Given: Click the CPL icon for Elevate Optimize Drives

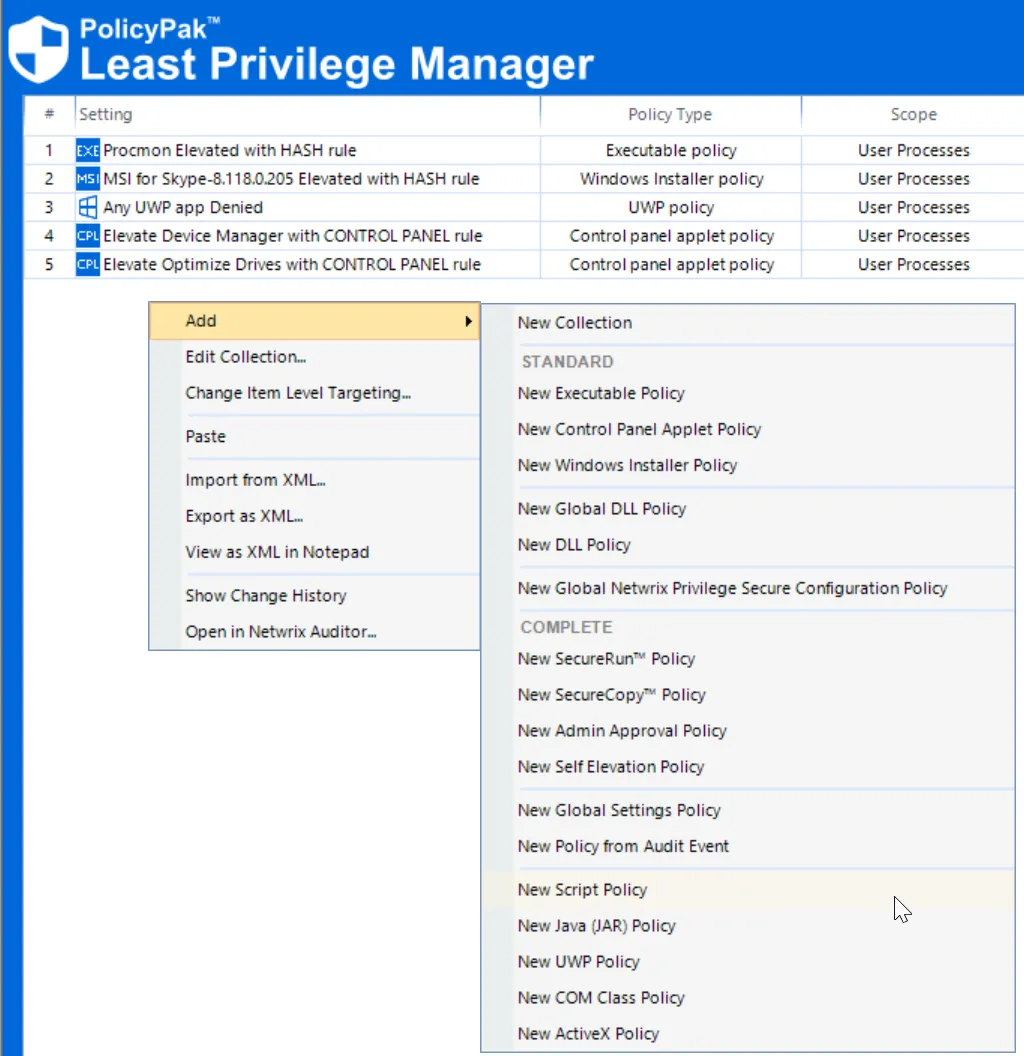Looking at the screenshot, I should coord(87,264).
